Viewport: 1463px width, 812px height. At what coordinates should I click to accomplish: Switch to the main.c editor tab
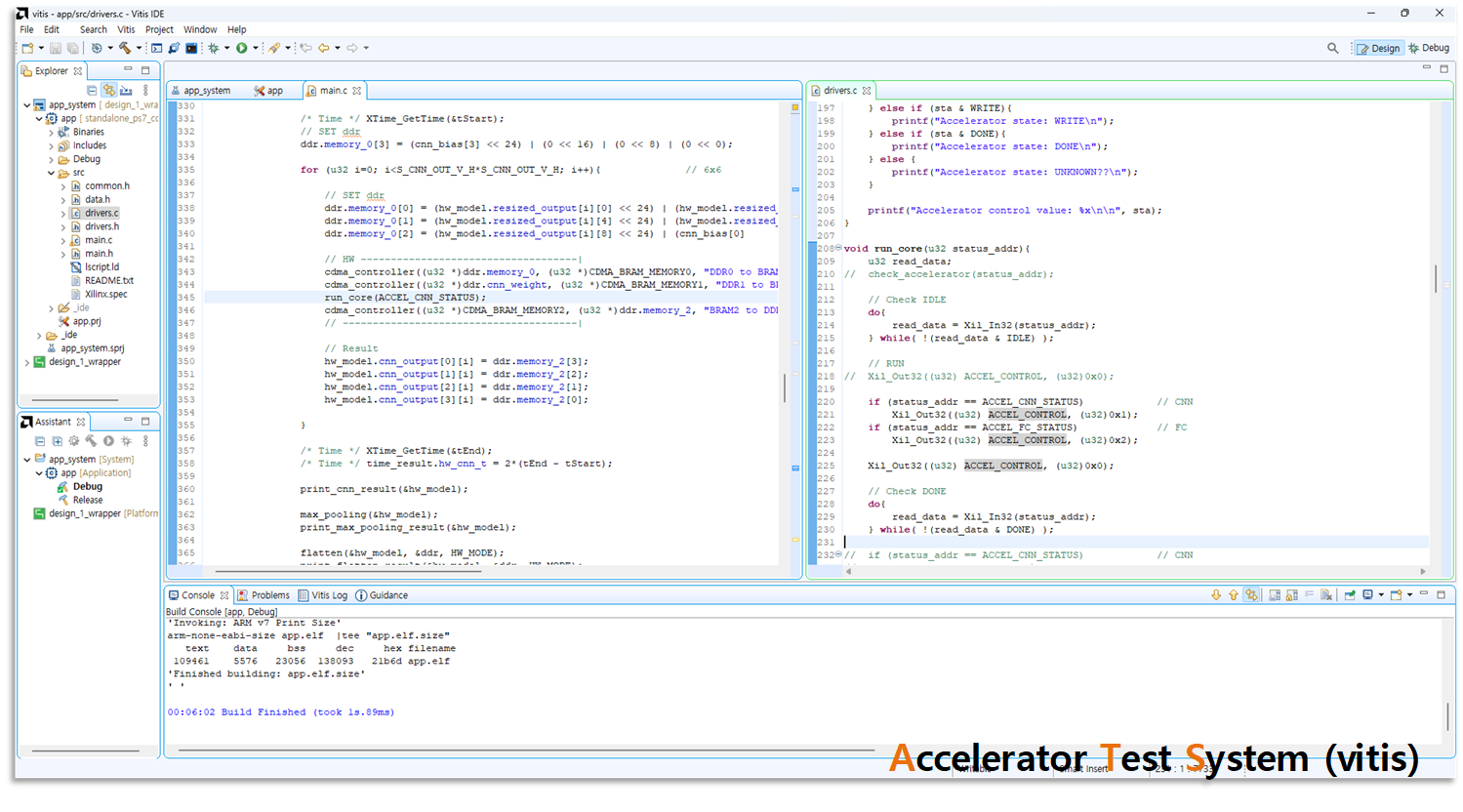[333, 91]
